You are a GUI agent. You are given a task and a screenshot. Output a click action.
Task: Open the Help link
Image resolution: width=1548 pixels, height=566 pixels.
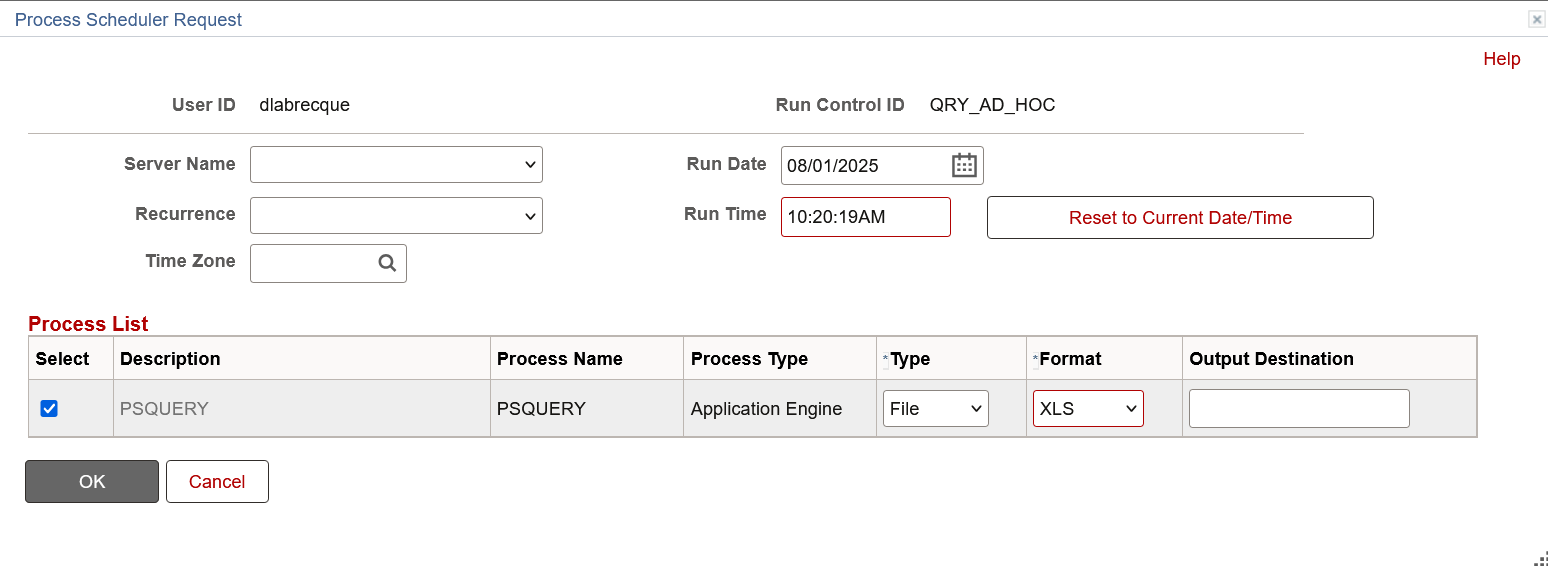tap(1501, 59)
